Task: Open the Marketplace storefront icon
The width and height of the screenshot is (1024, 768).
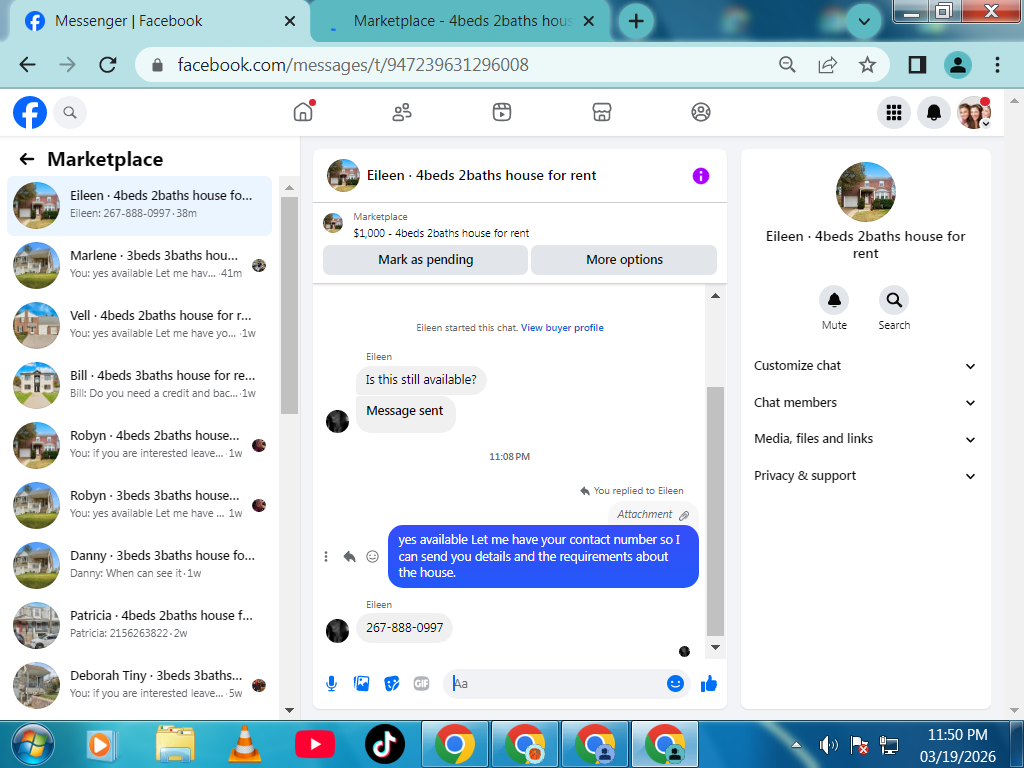Action: click(x=601, y=112)
